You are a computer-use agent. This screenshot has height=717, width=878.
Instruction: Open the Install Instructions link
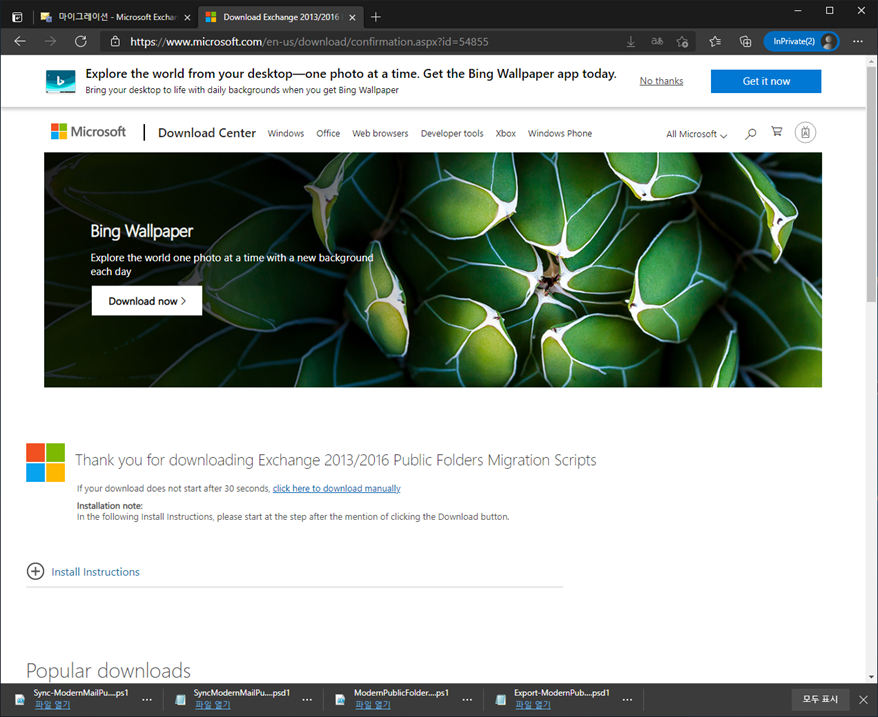(95, 572)
